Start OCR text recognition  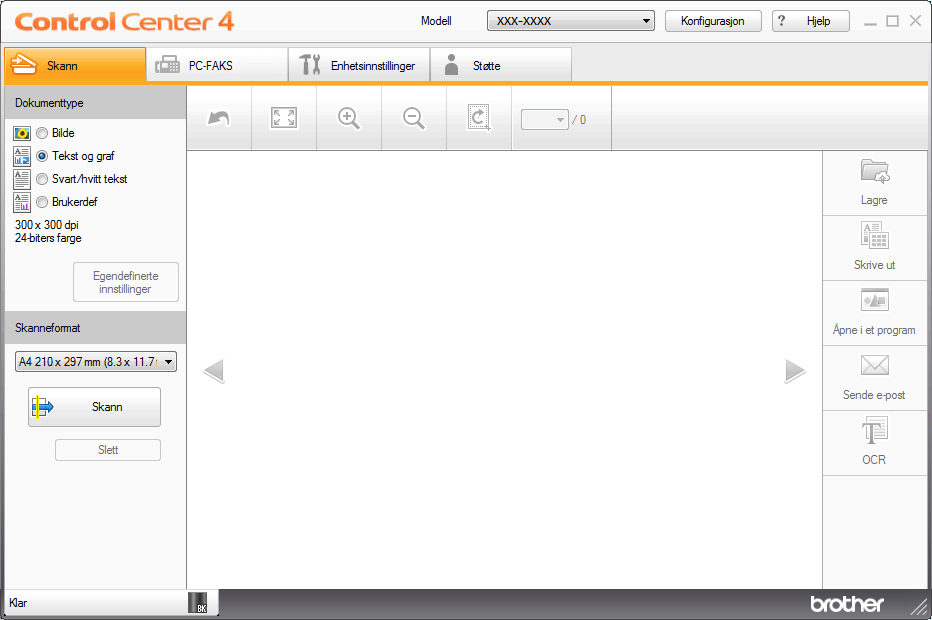click(x=873, y=442)
